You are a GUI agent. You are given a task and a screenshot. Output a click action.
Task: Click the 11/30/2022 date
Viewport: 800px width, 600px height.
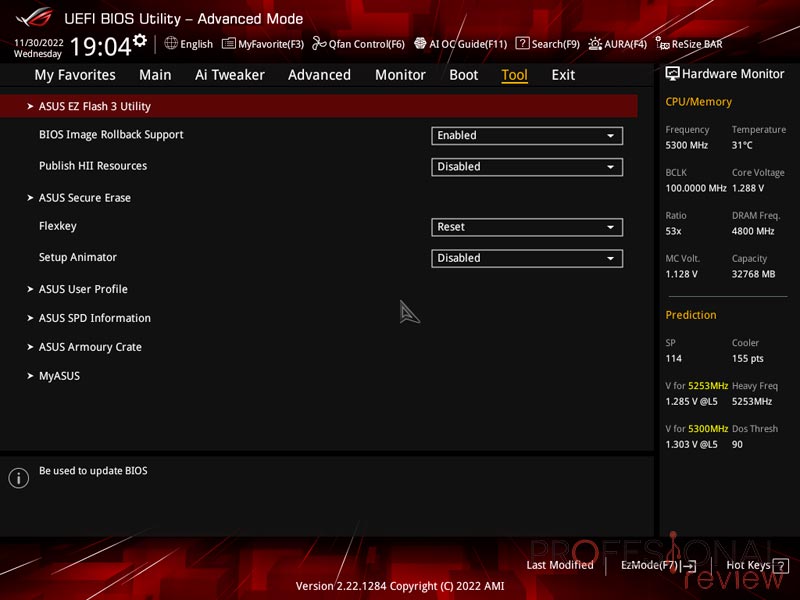click(x=39, y=43)
